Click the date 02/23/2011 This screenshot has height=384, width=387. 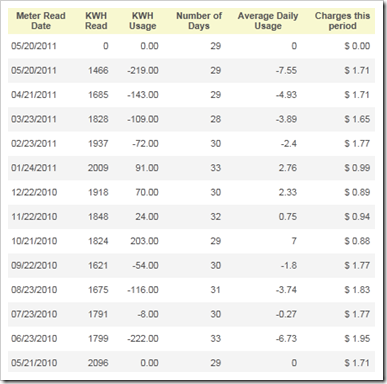point(34,143)
